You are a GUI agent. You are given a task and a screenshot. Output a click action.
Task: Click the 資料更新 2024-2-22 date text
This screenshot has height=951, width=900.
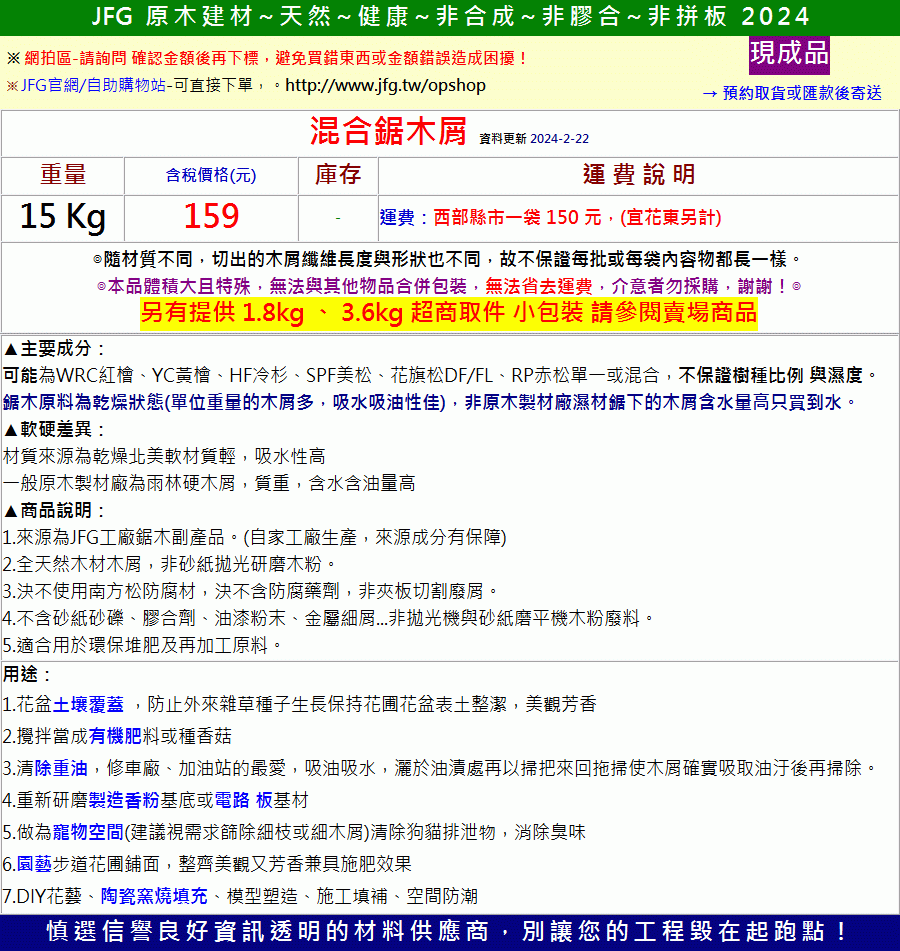point(534,139)
